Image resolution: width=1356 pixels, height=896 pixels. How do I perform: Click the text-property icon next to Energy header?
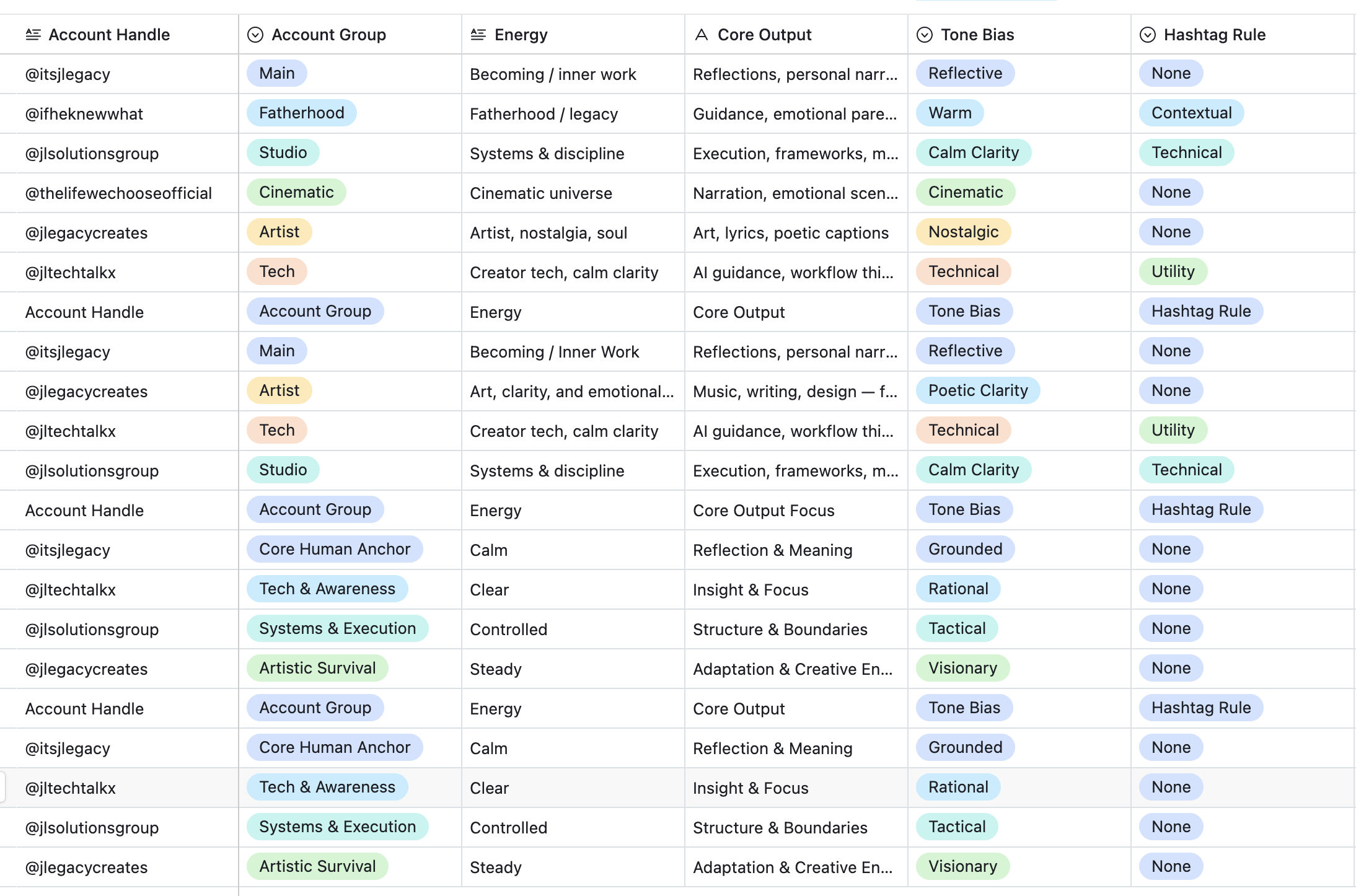coord(478,34)
